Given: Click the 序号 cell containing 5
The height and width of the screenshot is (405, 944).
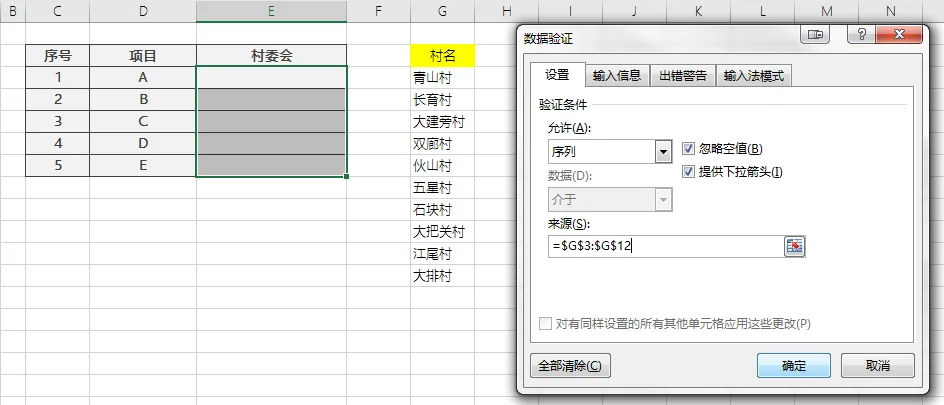Looking at the screenshot, I should 57,165.
